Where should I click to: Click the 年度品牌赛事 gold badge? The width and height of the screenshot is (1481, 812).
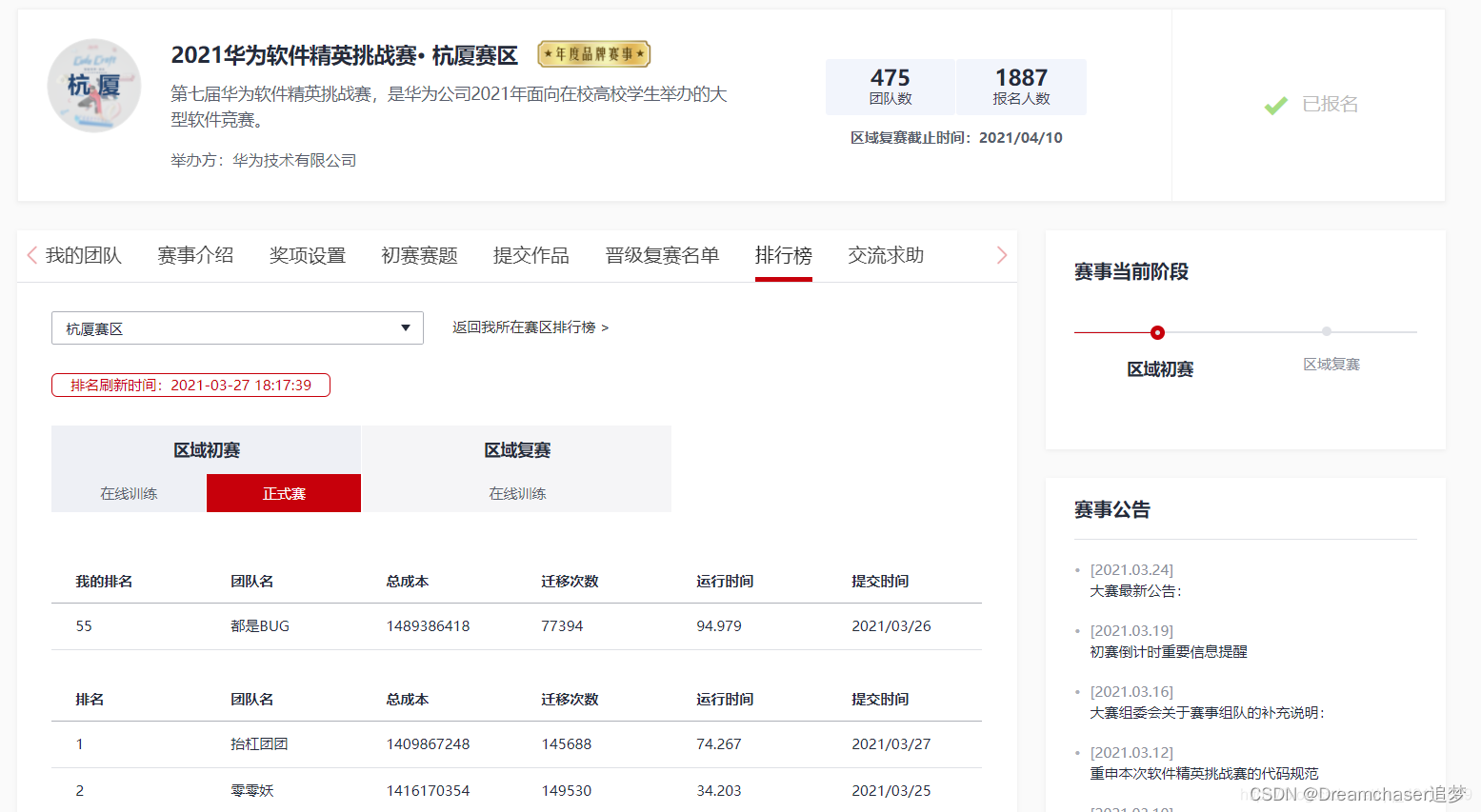click(594, 54)
